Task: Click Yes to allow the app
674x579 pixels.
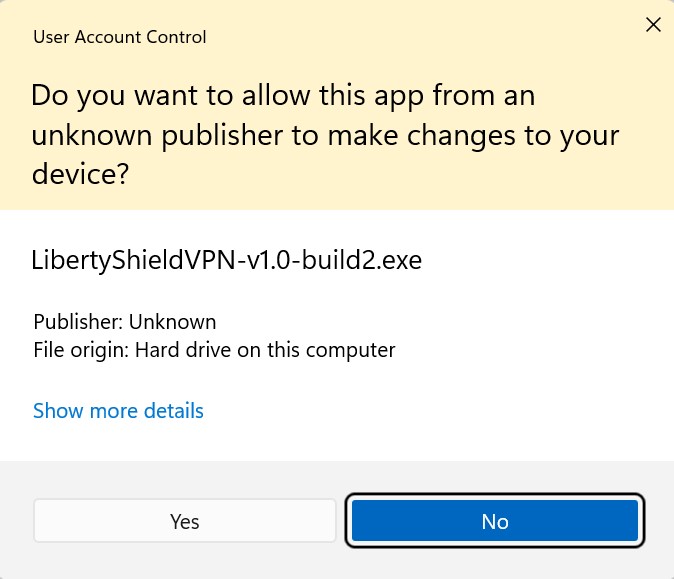Action: (x=184, y=521)
